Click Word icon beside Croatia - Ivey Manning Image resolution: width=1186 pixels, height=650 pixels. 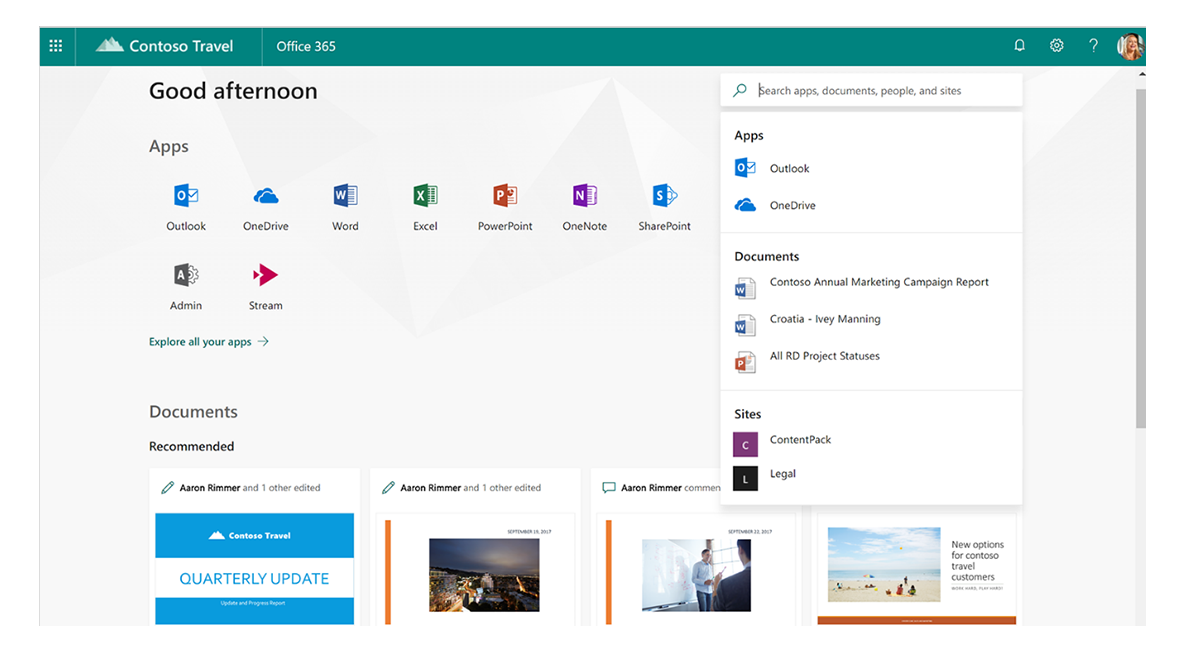pos(745,325)
